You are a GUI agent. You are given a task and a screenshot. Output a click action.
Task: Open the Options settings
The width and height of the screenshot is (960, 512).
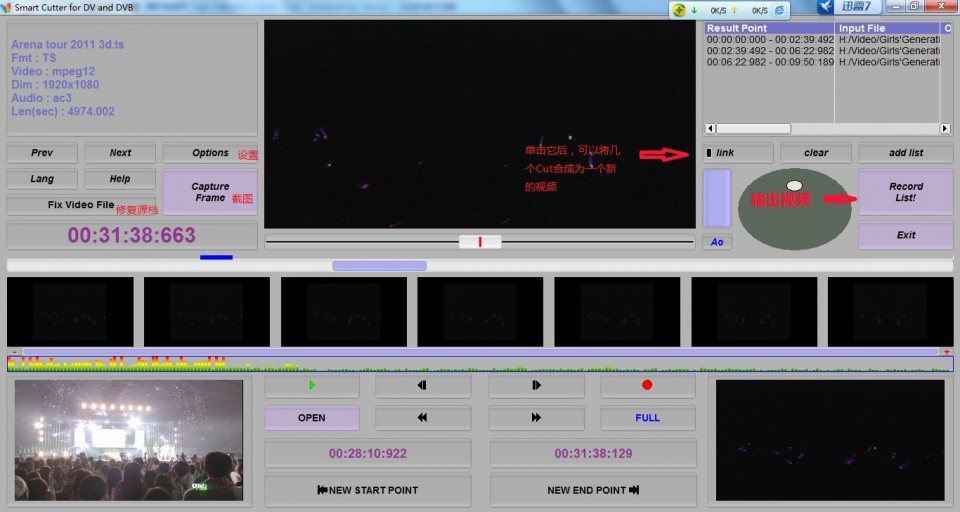(210, 152)
